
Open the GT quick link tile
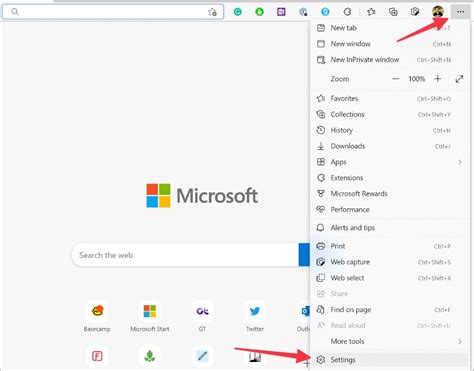click(202, 317)
